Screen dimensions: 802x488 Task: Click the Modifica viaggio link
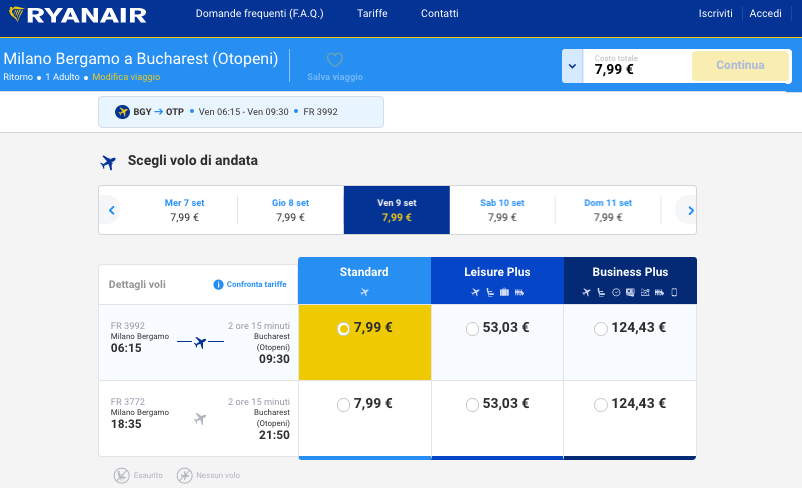coord(126,77)
